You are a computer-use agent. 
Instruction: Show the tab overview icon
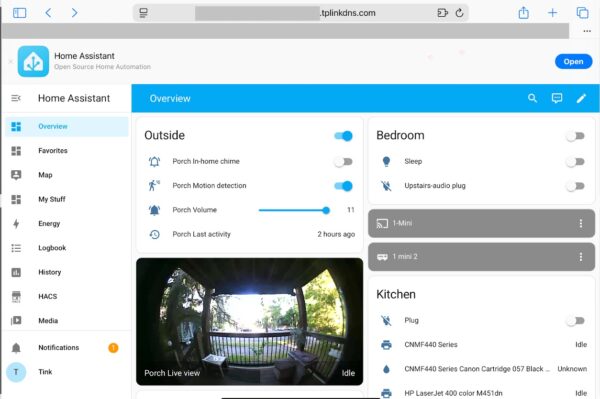point(582,13)
